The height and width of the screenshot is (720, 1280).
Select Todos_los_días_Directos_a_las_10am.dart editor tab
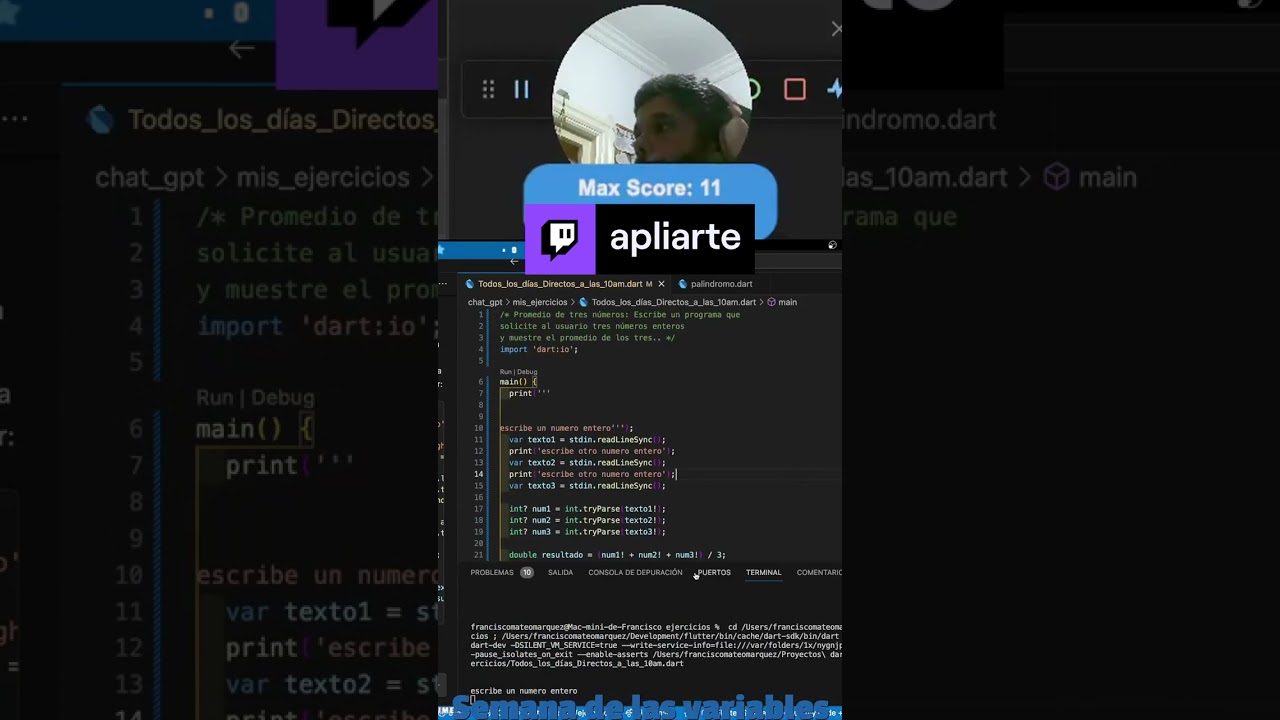coord(560,284)
